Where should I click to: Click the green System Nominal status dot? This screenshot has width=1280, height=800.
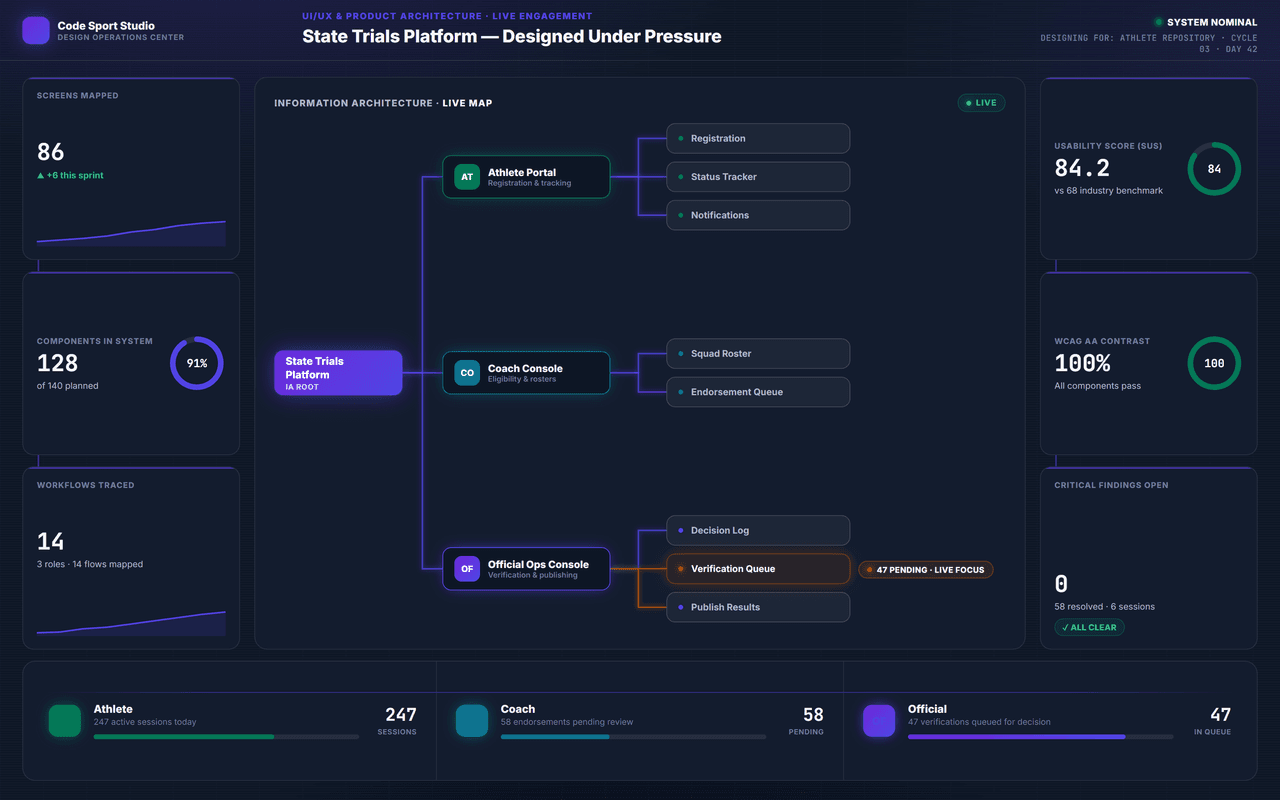[x=1159, y=22]
